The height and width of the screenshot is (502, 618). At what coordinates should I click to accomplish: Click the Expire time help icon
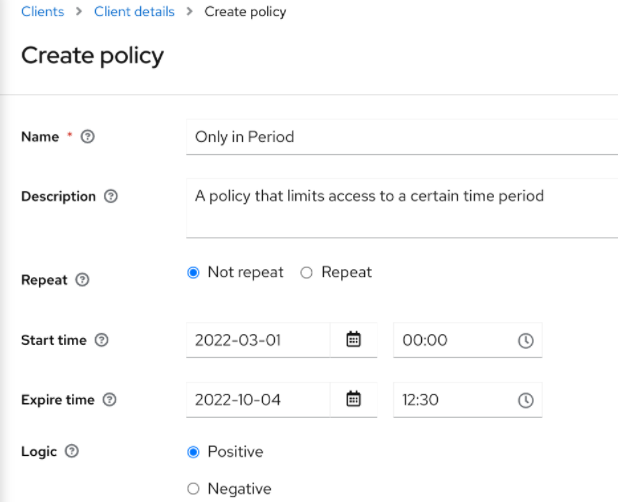coord(110,400)
